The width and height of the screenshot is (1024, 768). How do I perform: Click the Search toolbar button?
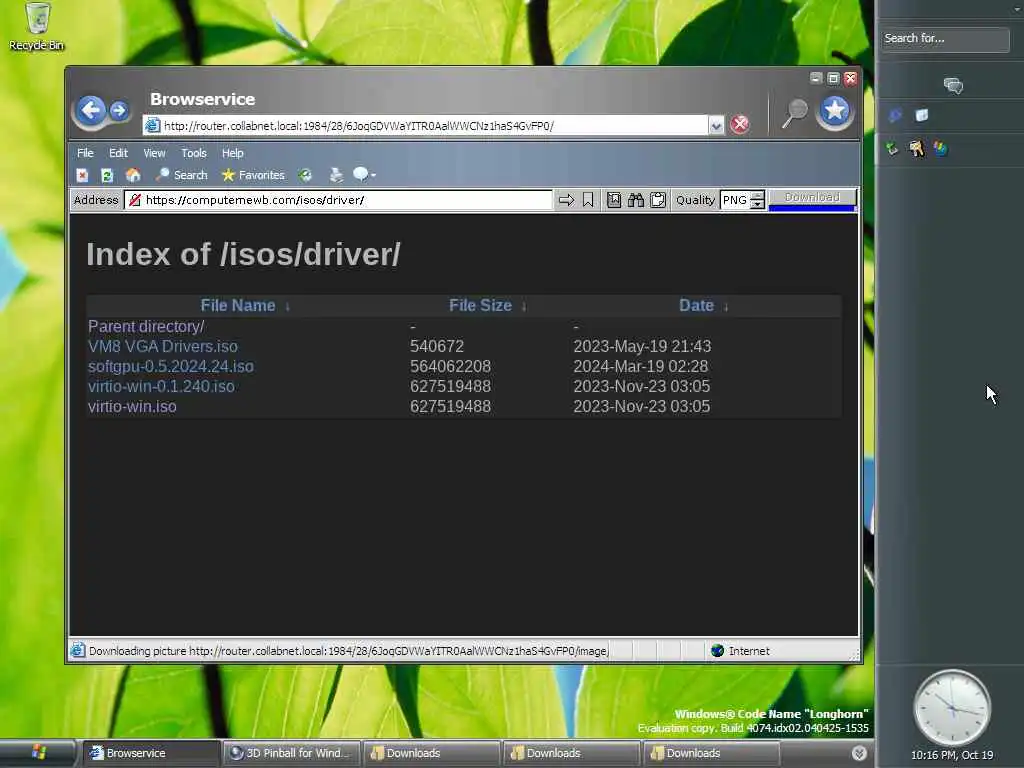[x=182, y=175]
